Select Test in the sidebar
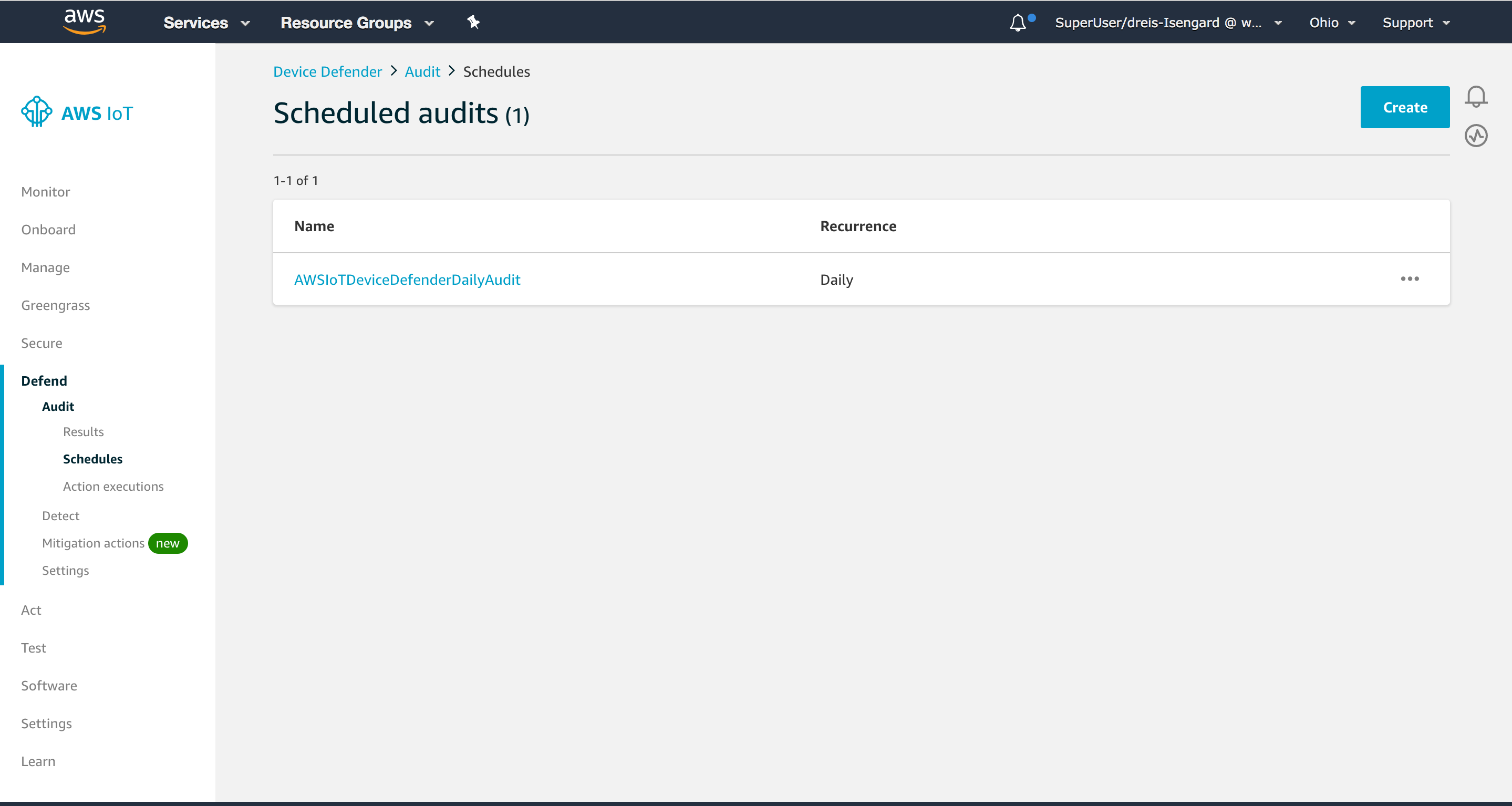1512x806 pixels. tap(34, 647)
